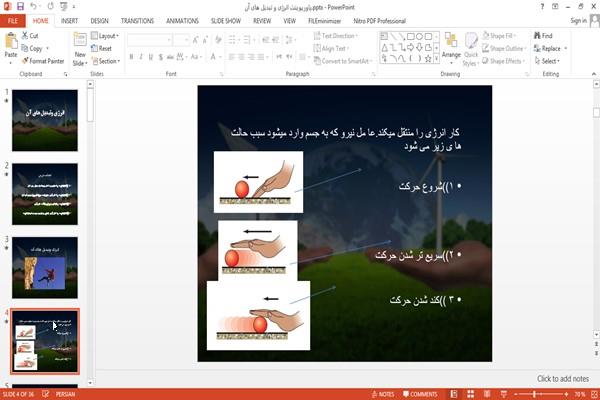
Task: Click Sign in link
Action: coord(578,21)
